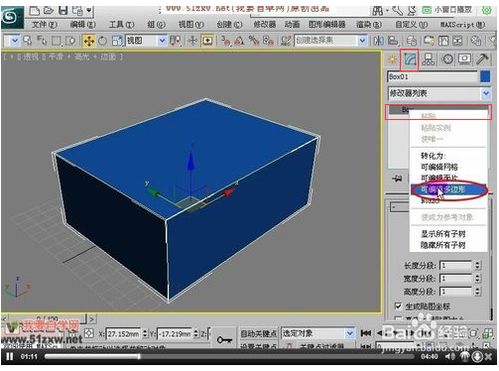Click the Set Key key icon
The image size is (499, 371).
(x=224, y=339)
